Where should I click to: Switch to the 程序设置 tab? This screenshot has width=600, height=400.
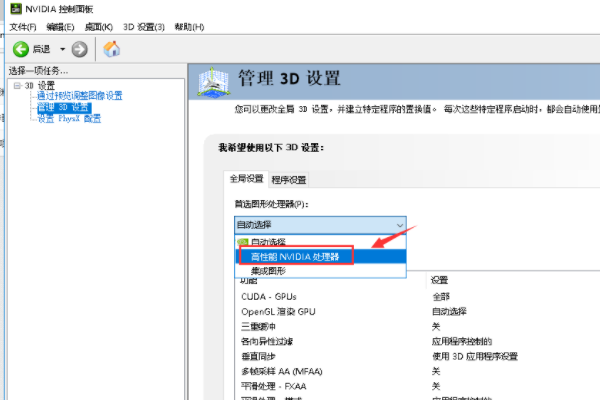coord(289,180)
